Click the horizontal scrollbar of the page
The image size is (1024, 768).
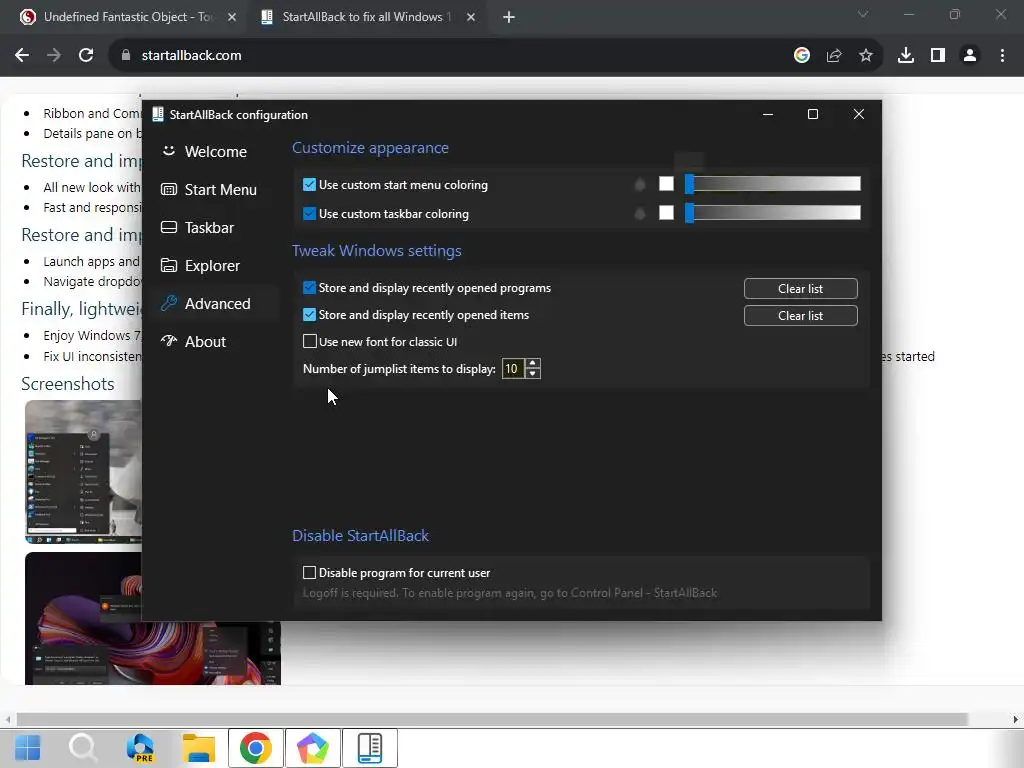coord(491,720)
